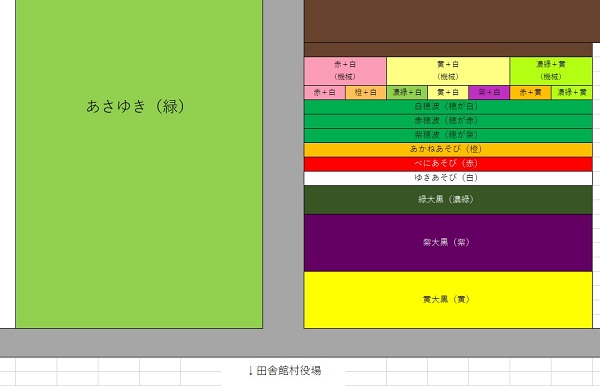Select the white ゆきあそび（白） row
The width and height of the screenshot is (600, 386).
[448, 178]
